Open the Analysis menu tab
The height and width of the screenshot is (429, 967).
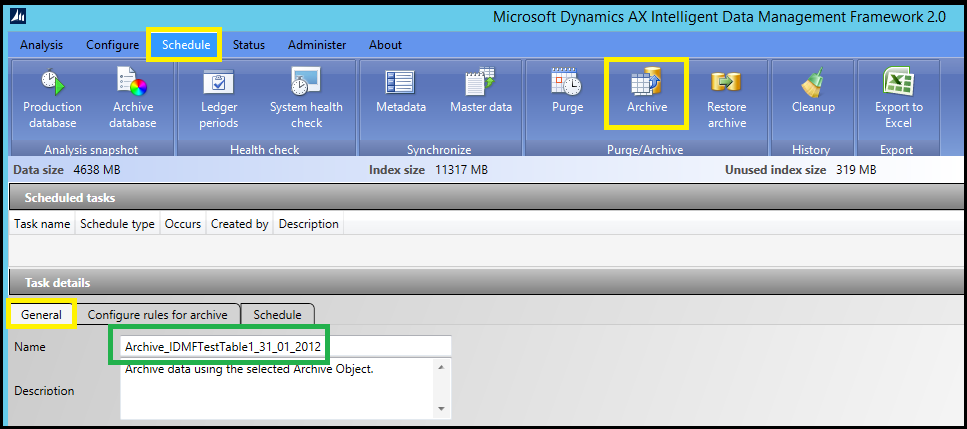tap(41, 45)
